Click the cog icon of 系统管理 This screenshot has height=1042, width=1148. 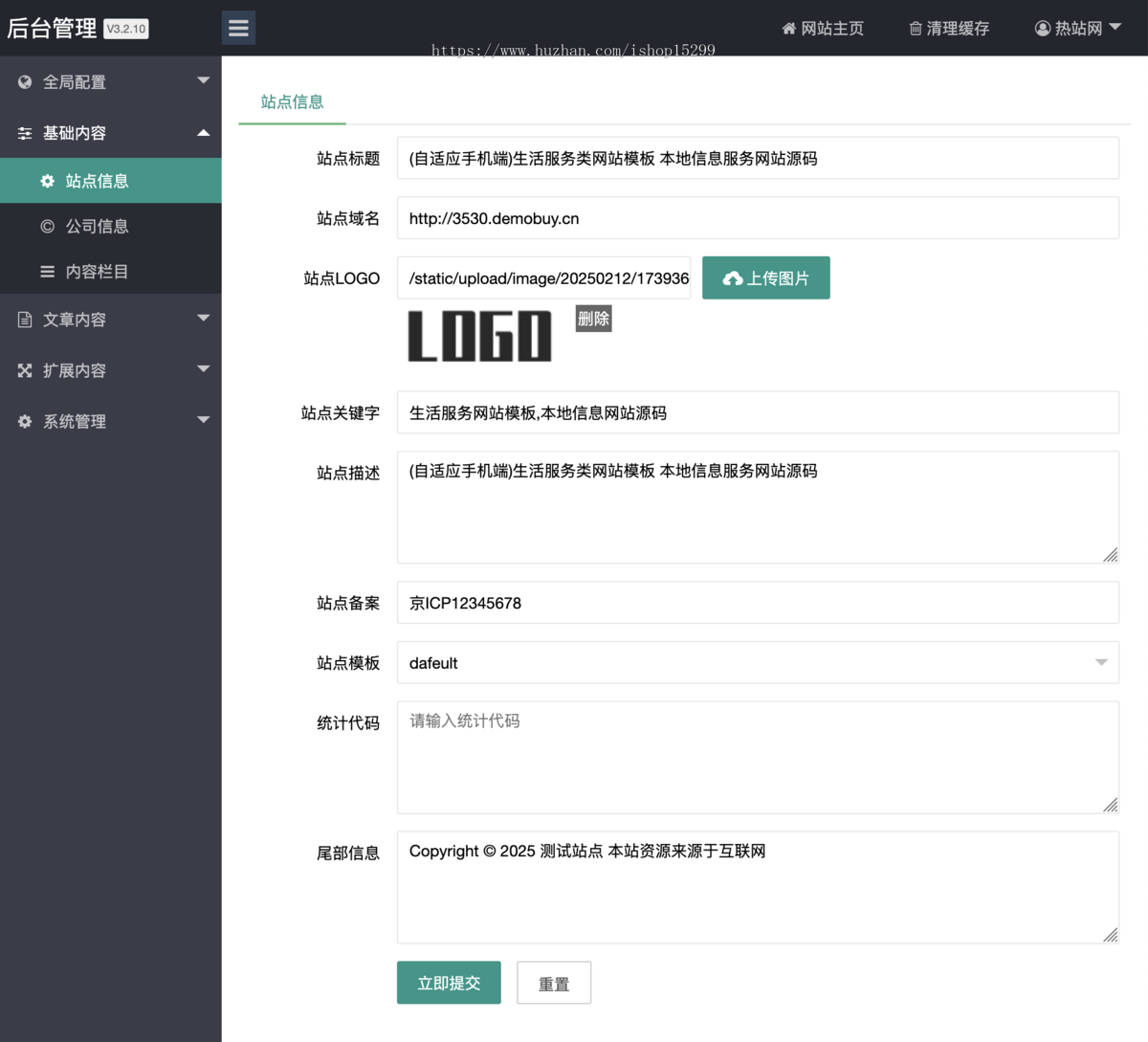click(25, 421)
